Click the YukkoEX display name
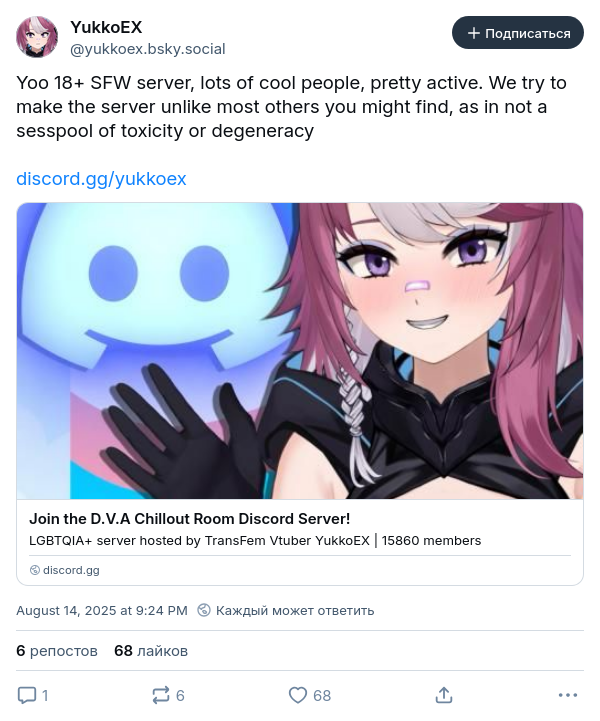Screen dimensions: 600x721 point(106,27)
